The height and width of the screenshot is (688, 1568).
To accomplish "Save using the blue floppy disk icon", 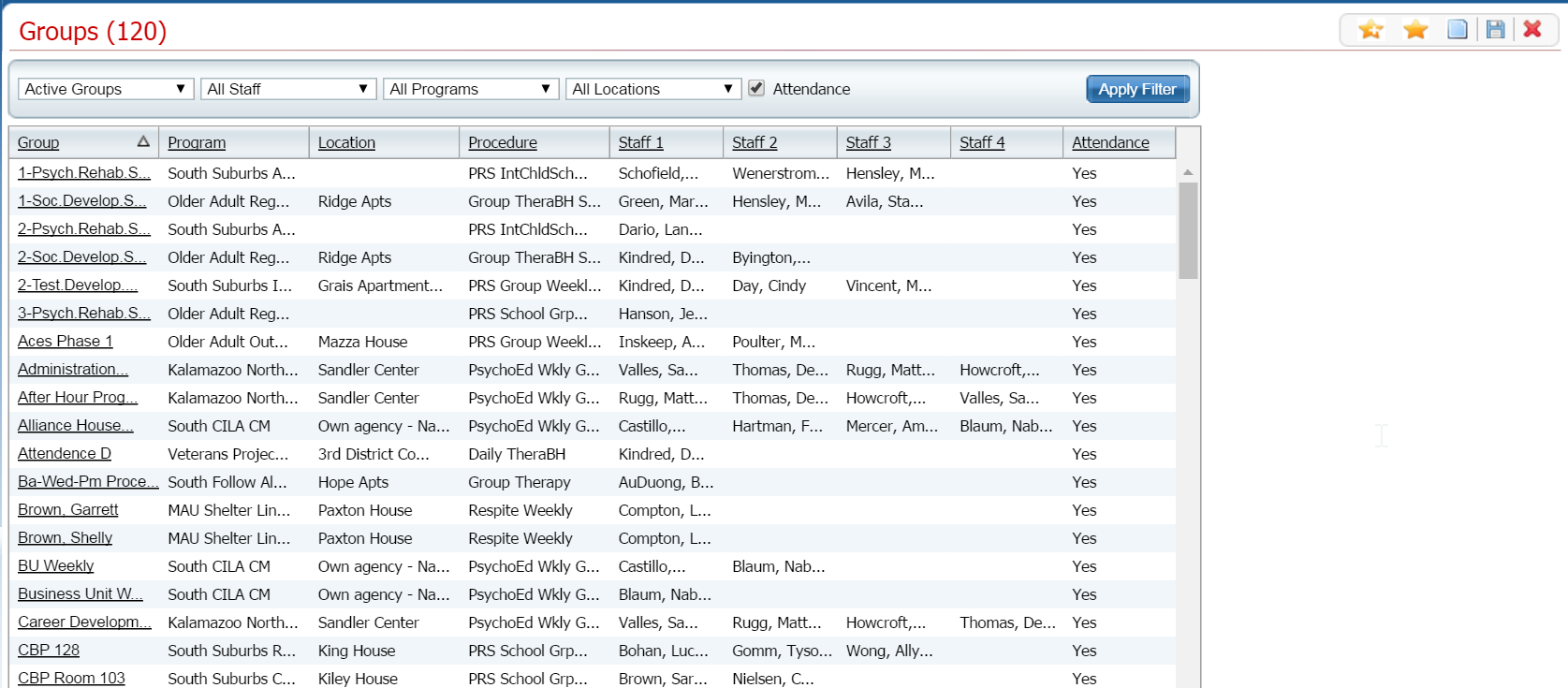I will coord(1496,30).
